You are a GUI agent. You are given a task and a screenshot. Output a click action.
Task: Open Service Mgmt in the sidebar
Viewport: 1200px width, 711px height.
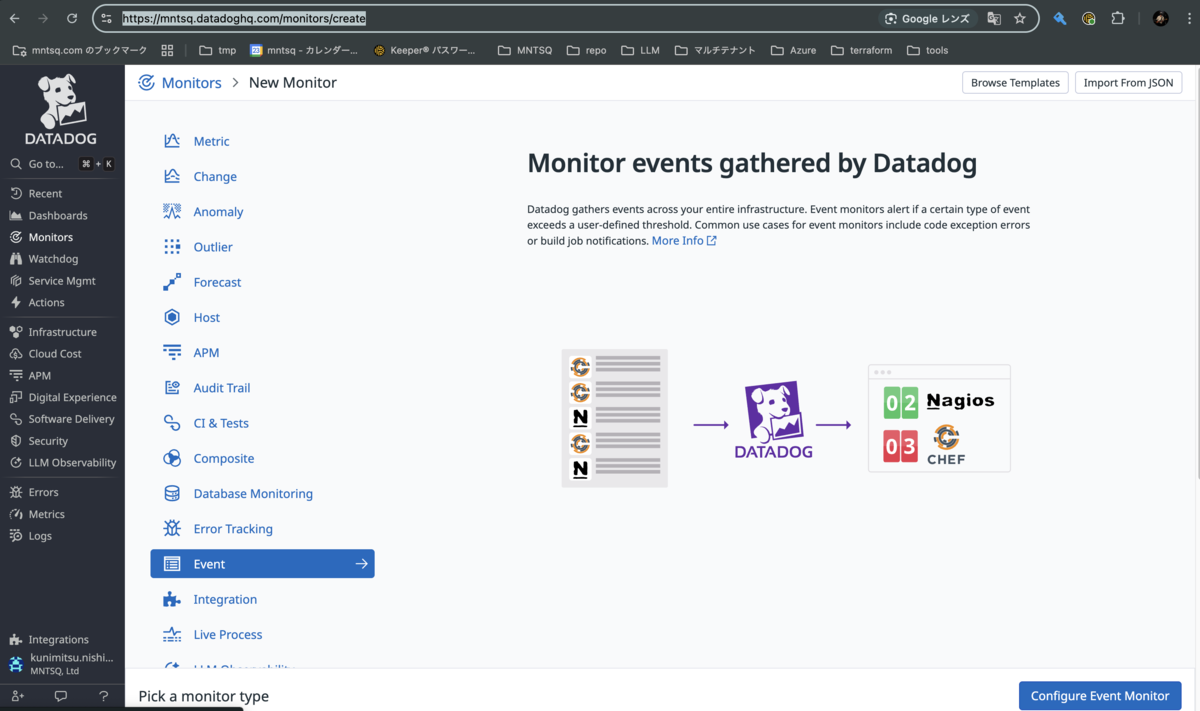(62, 281)
